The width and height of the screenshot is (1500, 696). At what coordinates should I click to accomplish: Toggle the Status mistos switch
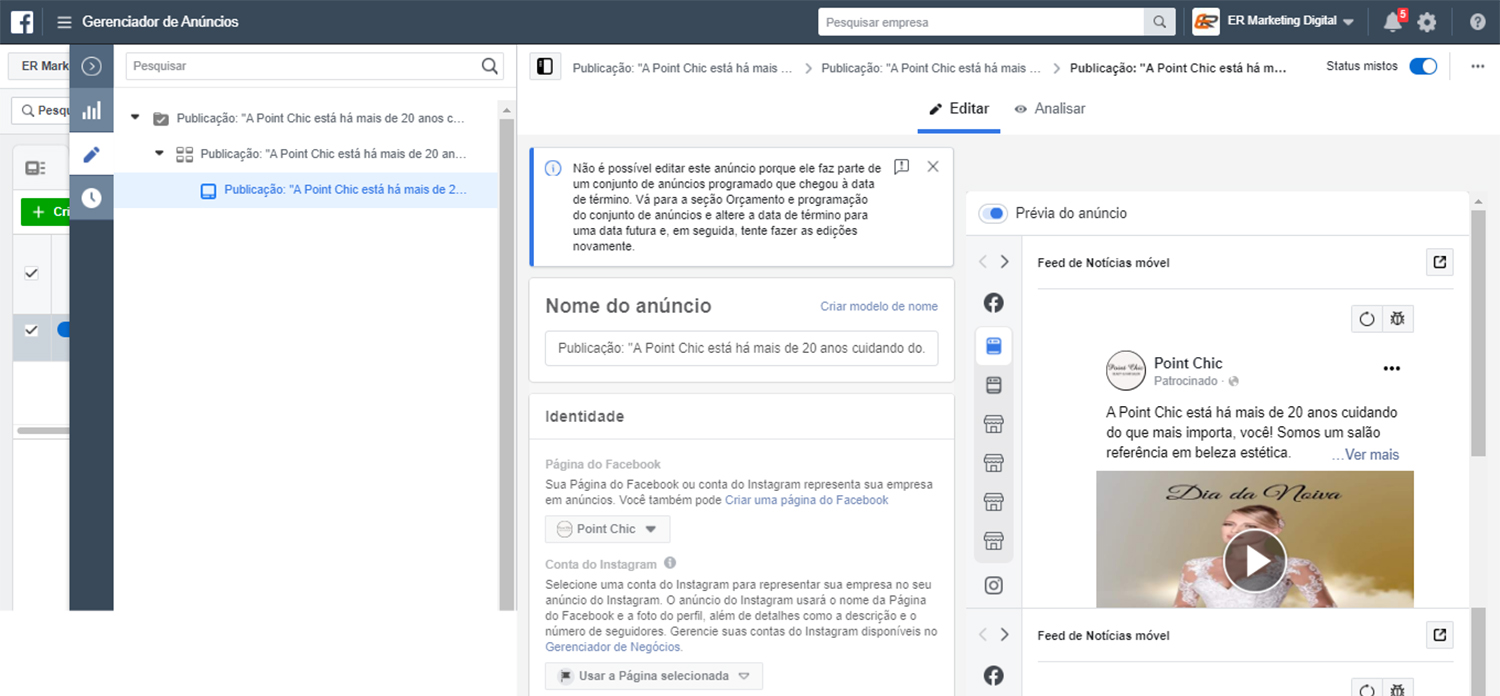click(1422, 66)
